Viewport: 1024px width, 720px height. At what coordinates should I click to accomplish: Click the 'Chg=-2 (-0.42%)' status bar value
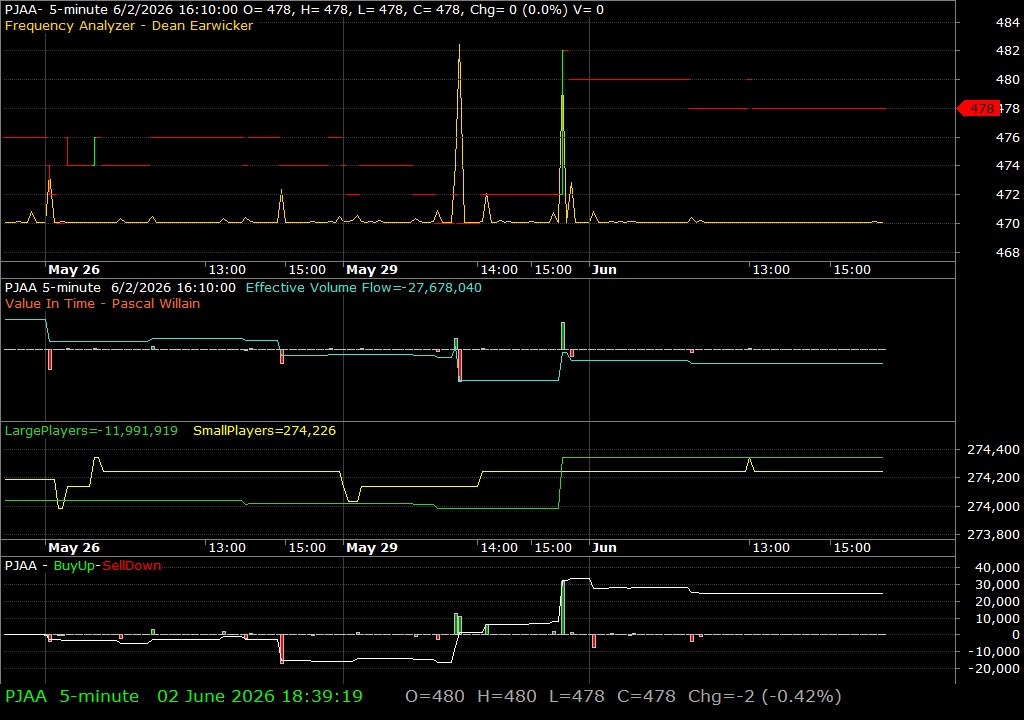pyautogui.click(x=765, y=696)
